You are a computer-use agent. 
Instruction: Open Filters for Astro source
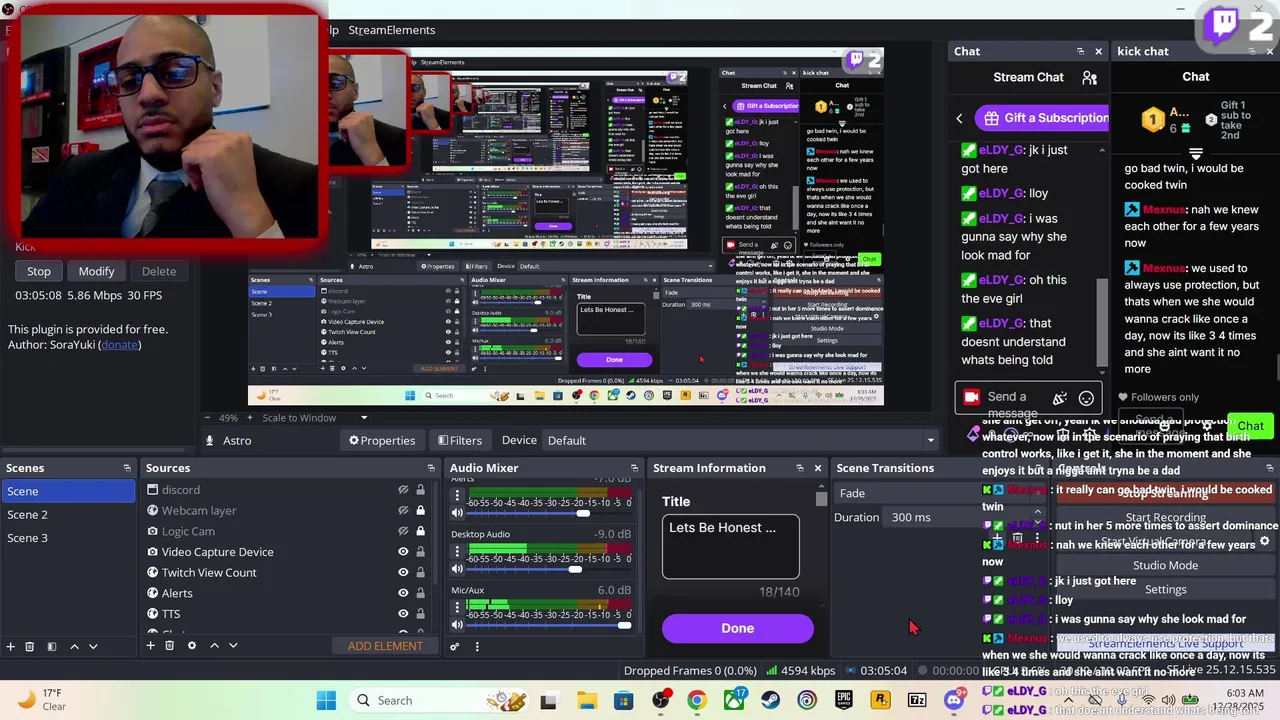(x=458, y=440)
